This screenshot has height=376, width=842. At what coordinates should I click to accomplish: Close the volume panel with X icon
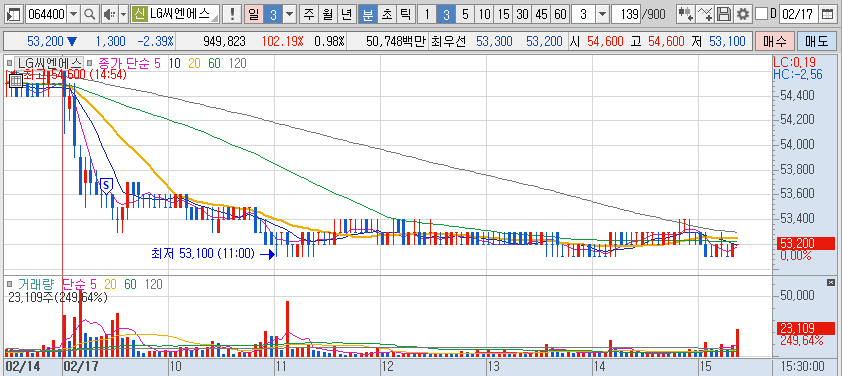831,282
